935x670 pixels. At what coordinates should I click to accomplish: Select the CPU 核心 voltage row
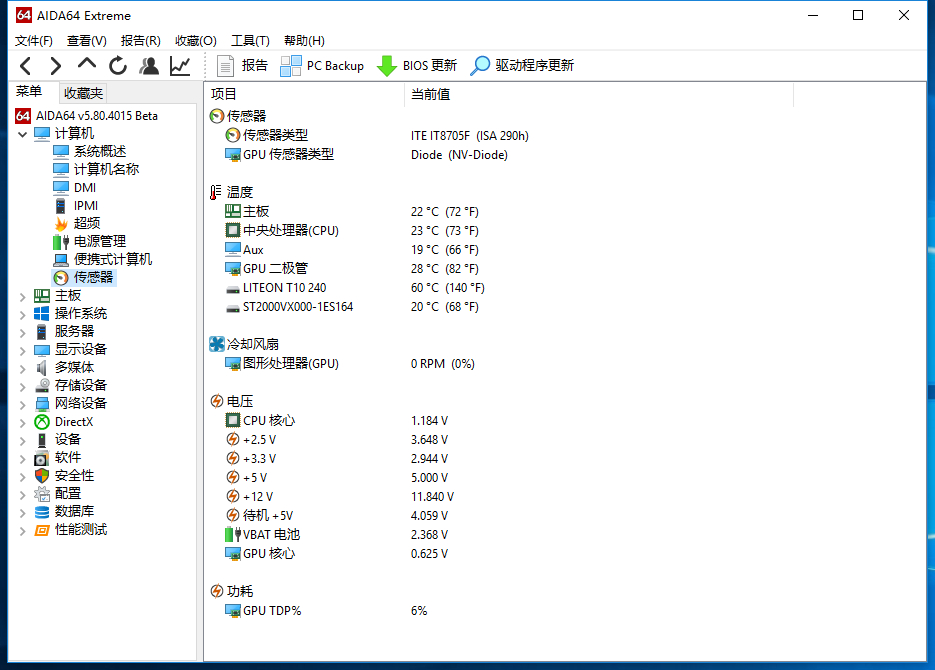point(336,420)
